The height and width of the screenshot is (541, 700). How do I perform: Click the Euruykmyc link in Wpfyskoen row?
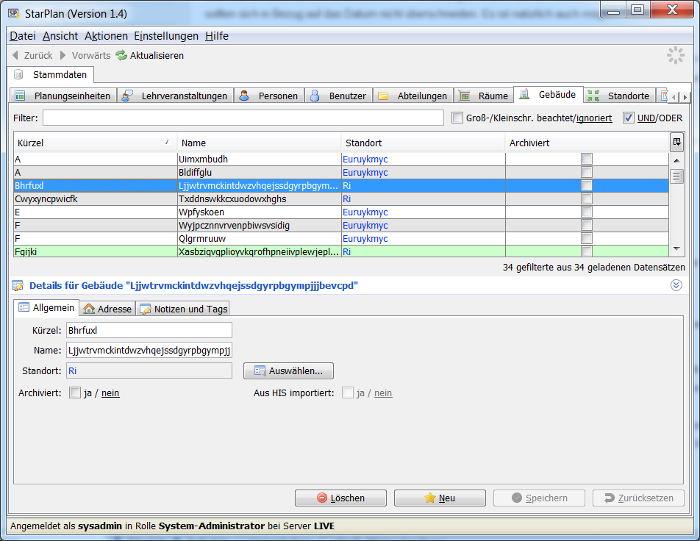(365, 212)
